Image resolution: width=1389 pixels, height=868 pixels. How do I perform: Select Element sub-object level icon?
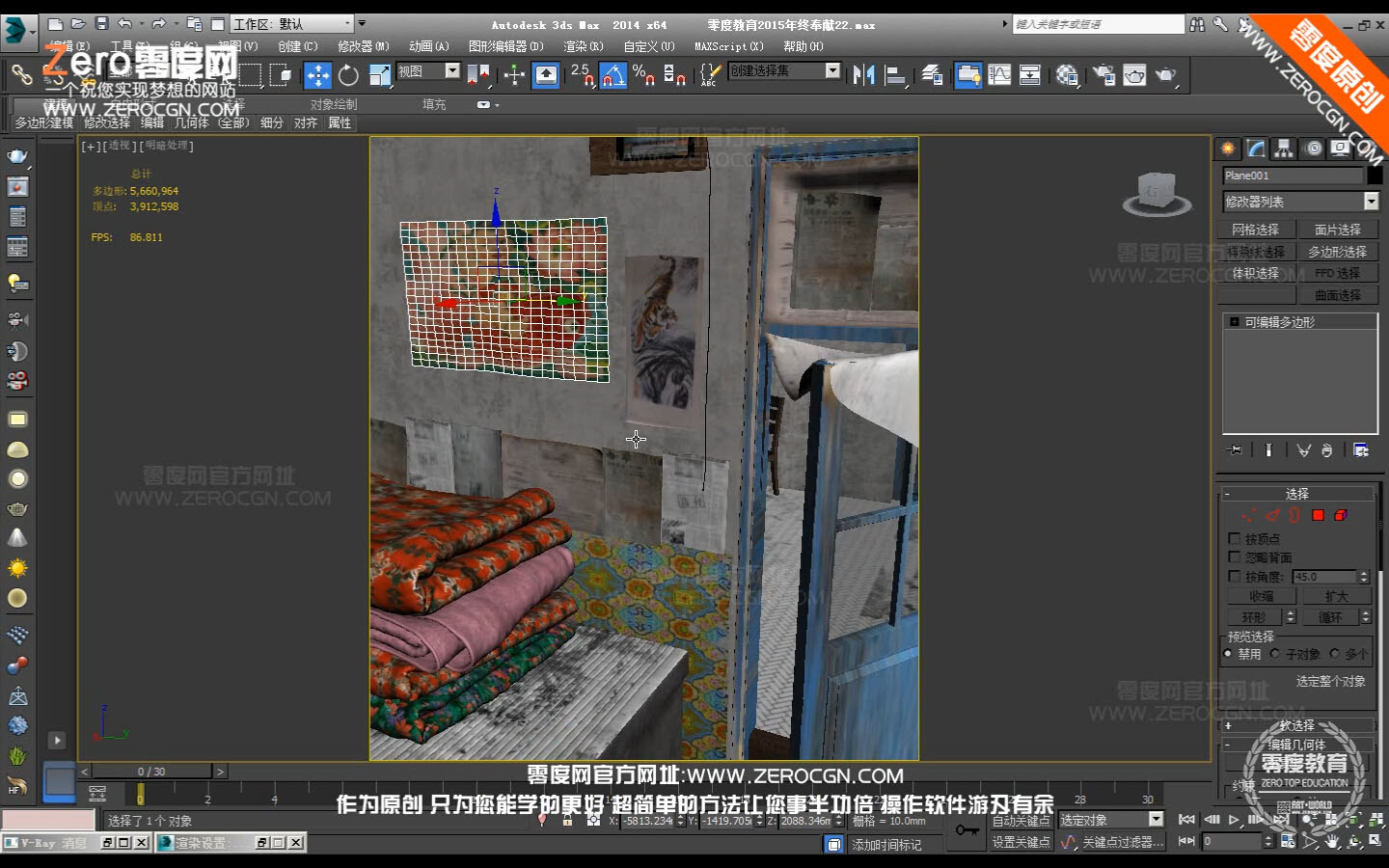coord(1341,516)
